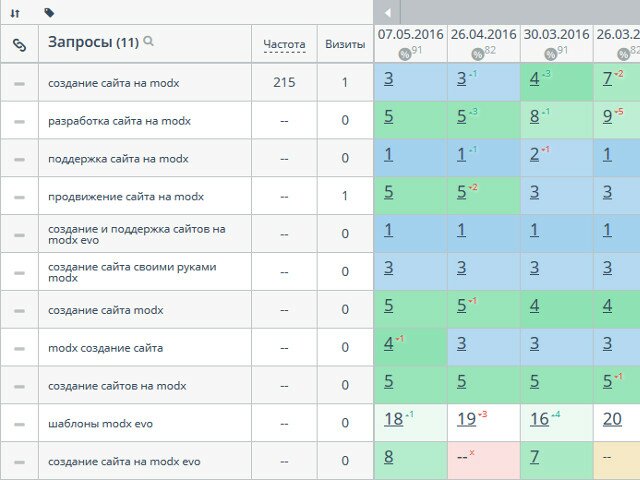The image size is (640, 480).
Task: Select the 30.03.2016 date column header
Action: pyautogui.click(x=556, y=35)
